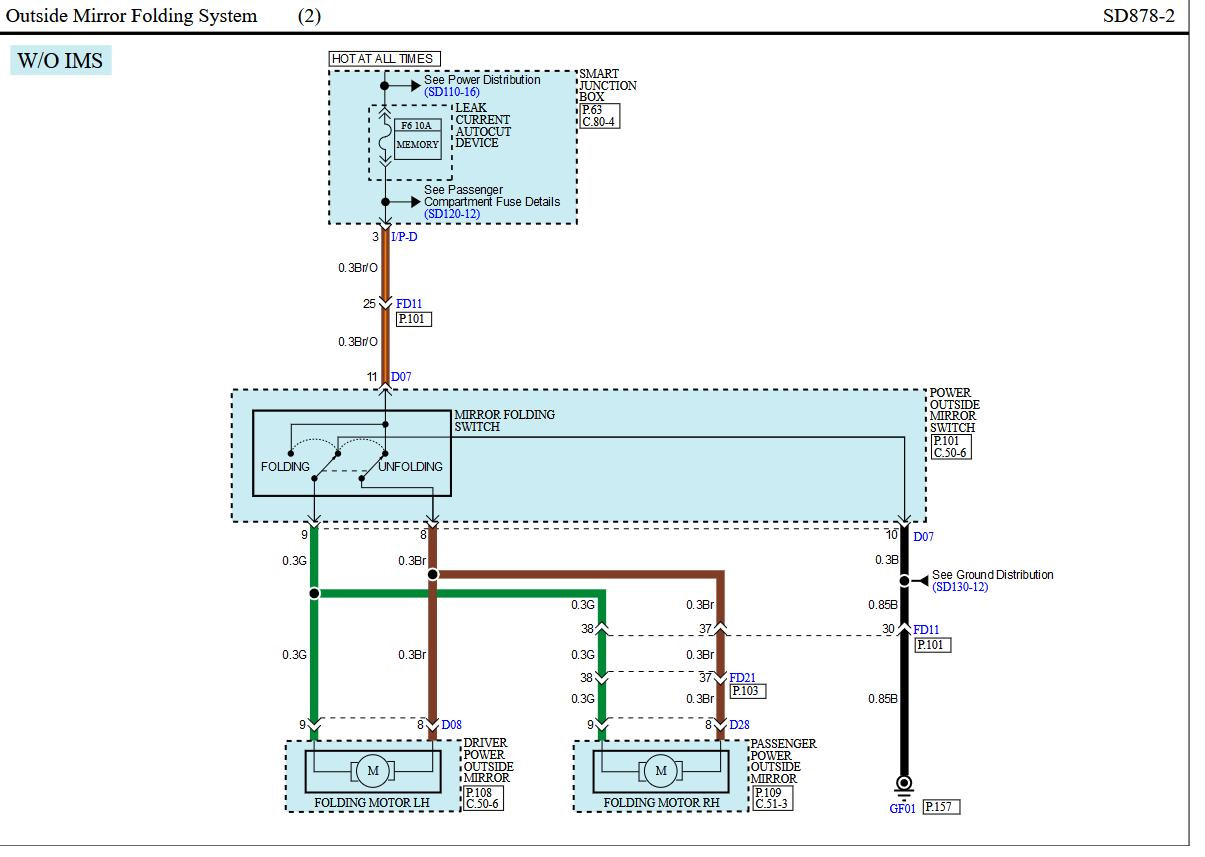This screenshot has height=857, width=1205.
Task: Click the I/P-D connector label
Action: (x=403, y=237)
